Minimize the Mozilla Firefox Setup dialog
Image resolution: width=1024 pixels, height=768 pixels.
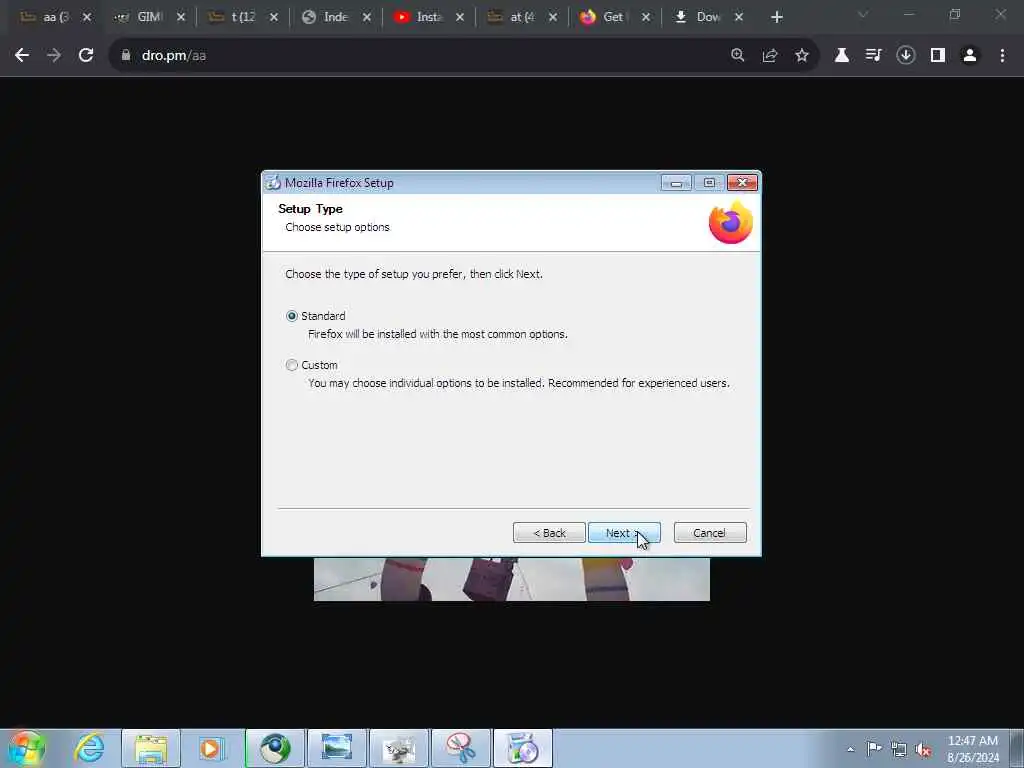click(676, 183)
